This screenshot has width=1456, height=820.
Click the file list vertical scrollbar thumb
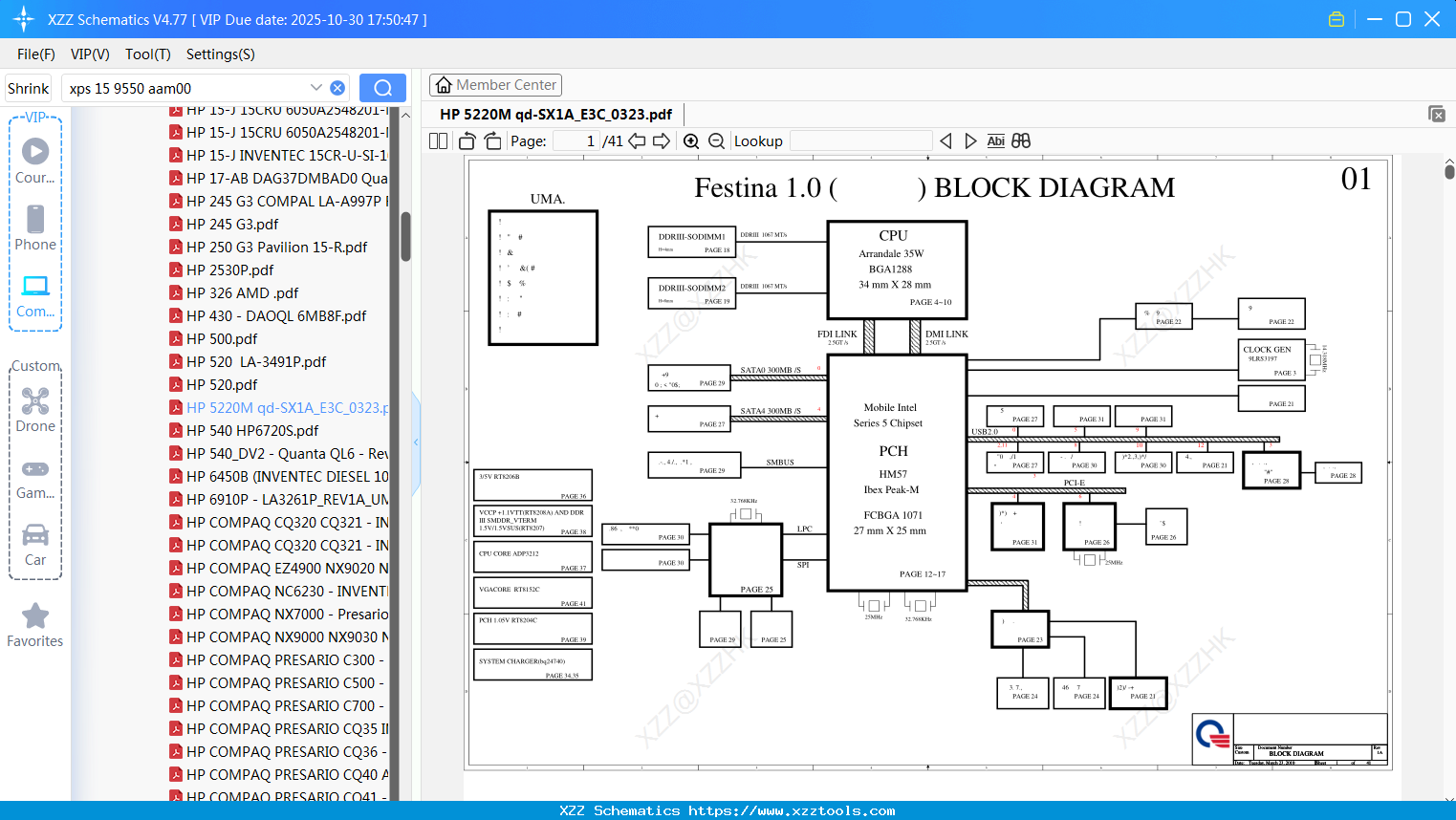tap(405, 236)
